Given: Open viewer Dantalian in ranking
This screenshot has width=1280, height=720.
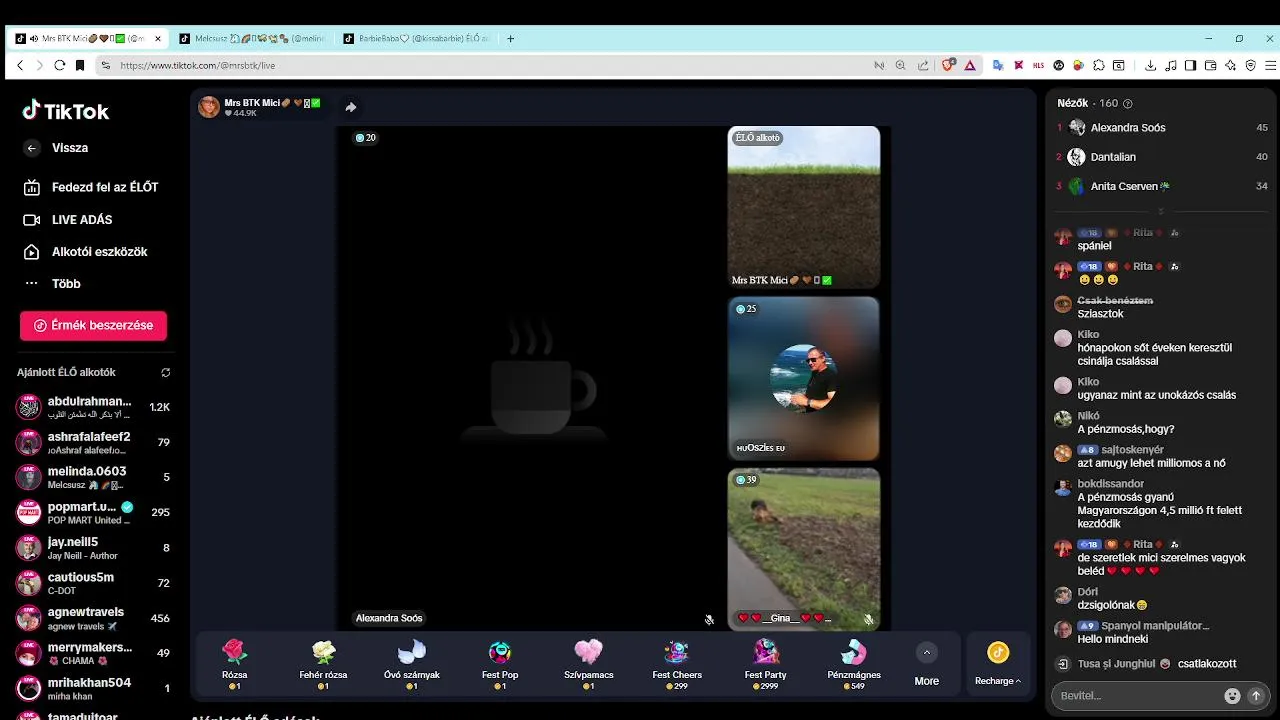Looking at the screenshot, I should tap(1163, 157).
